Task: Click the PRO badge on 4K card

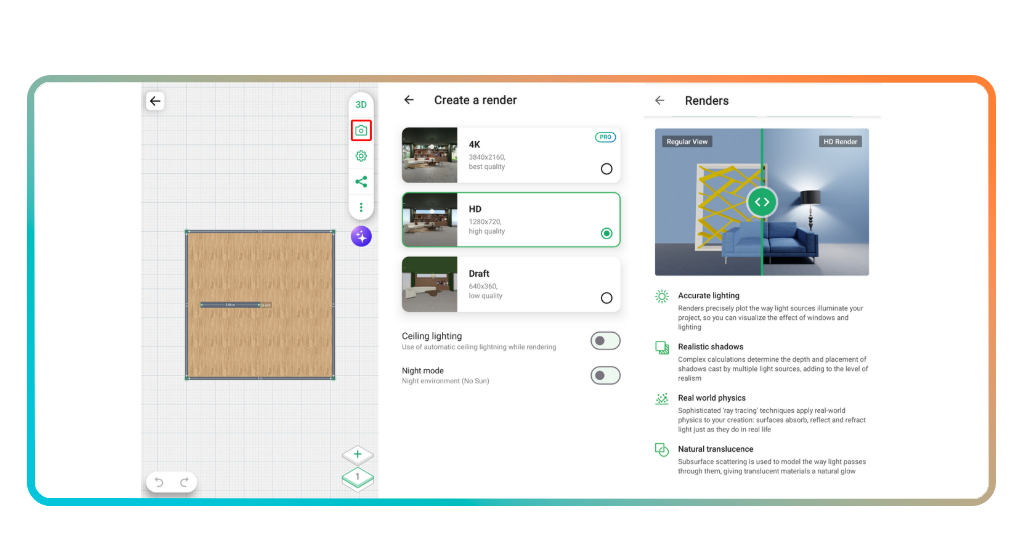Action: (x=605, y=137)
